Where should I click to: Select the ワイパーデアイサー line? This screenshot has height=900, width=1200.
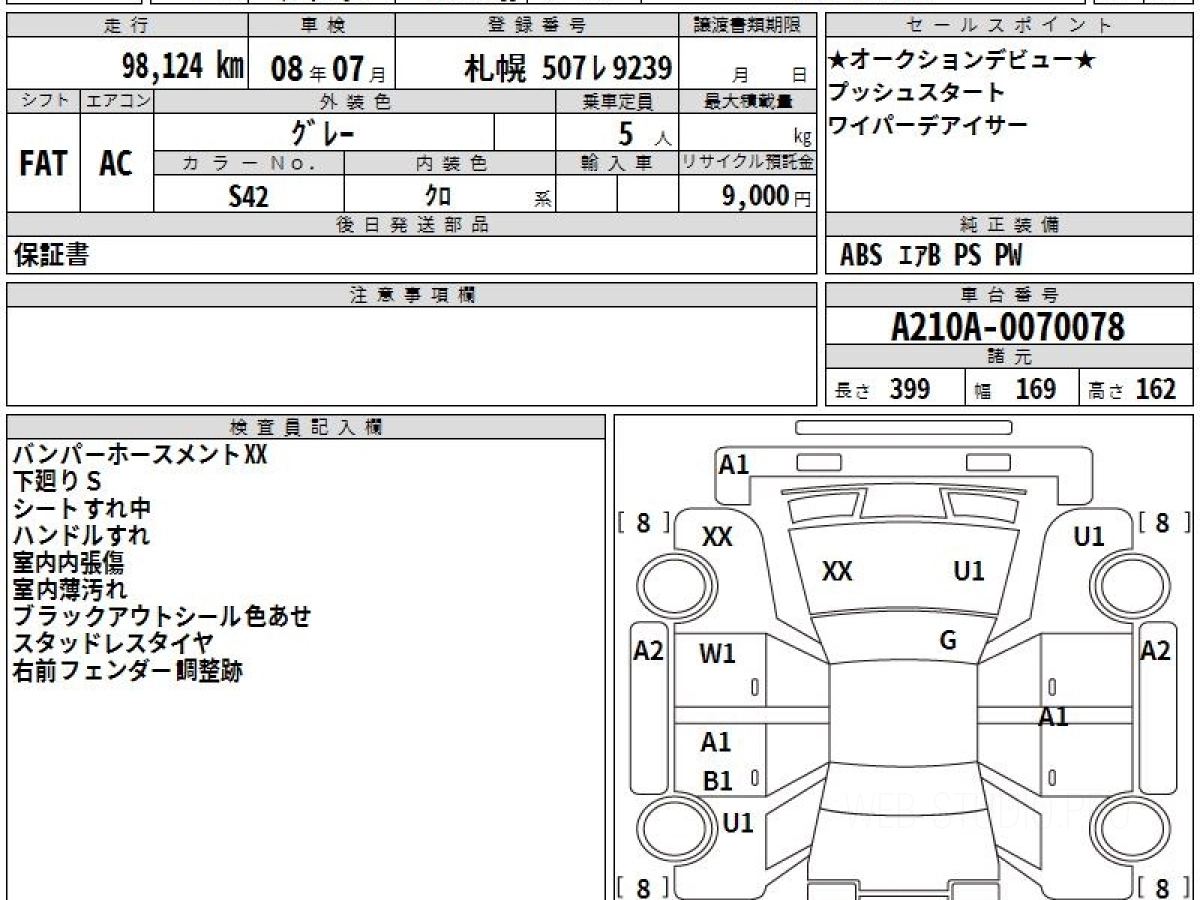point(928,125)
